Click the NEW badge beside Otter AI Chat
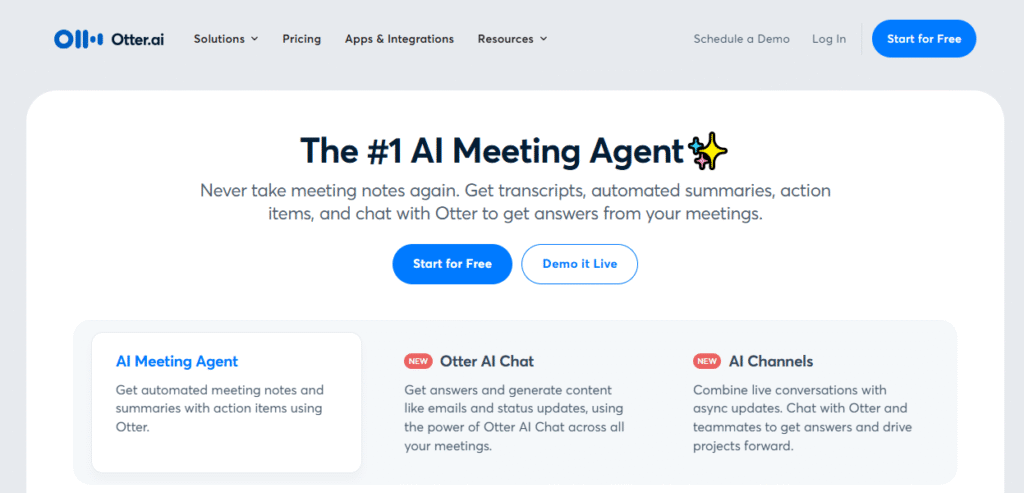The height and width of the screenshot is (493, 1024). [x=418, y=361]
